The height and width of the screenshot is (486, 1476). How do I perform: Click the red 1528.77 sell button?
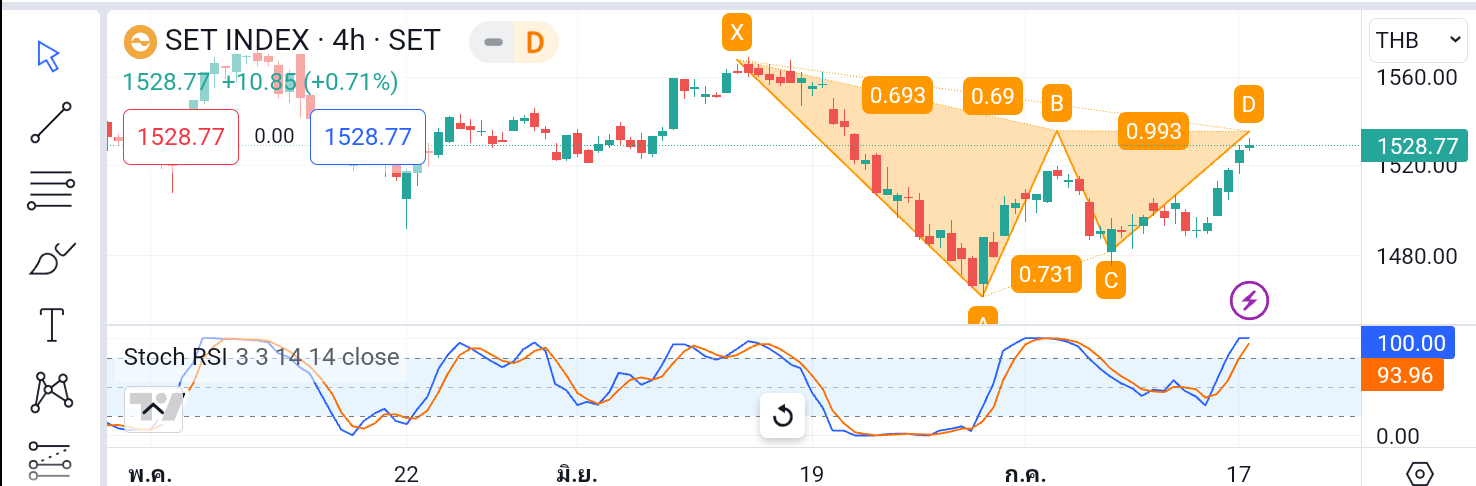pos(180,137)
